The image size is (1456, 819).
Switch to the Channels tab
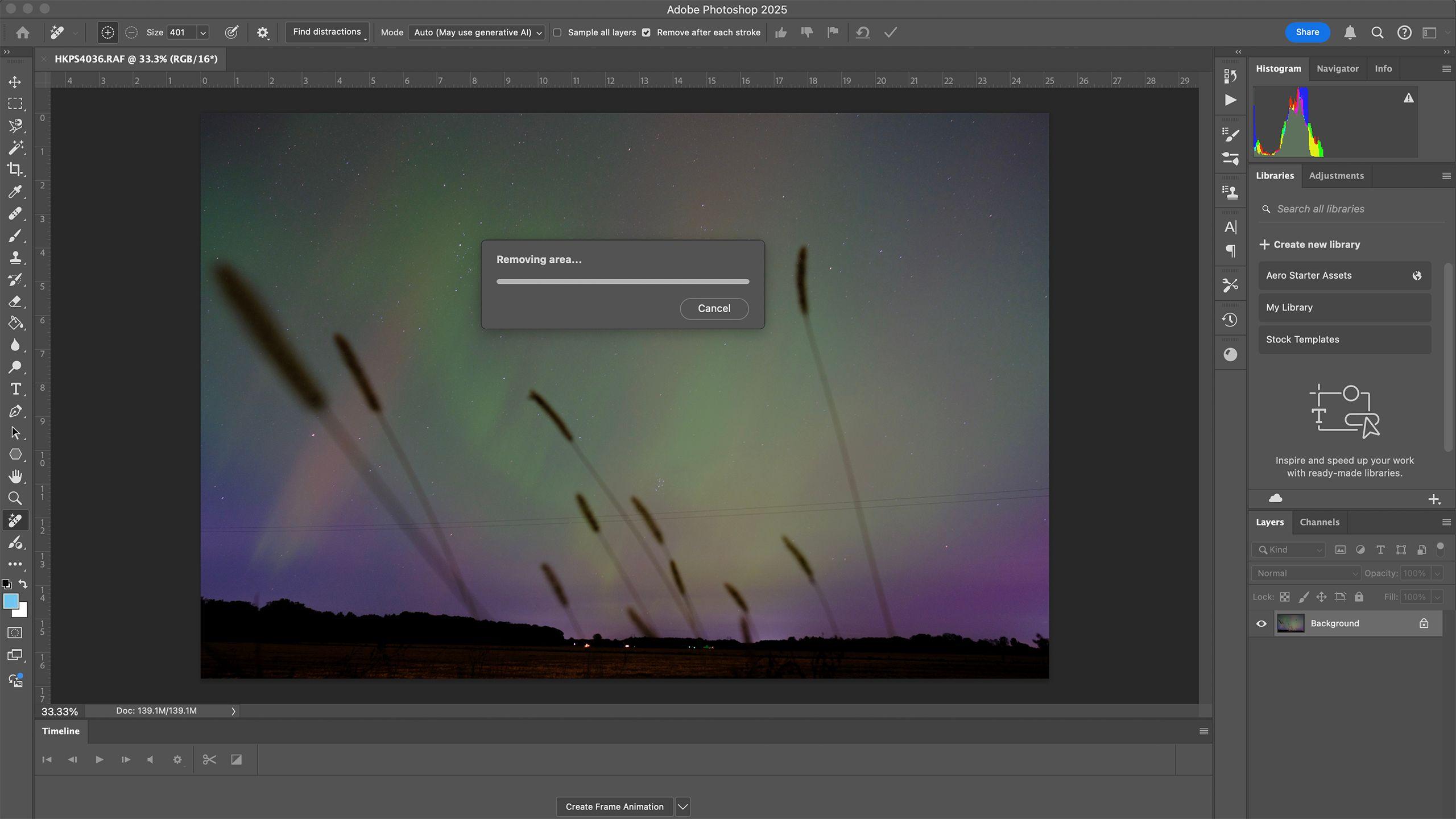(1319, 522)
